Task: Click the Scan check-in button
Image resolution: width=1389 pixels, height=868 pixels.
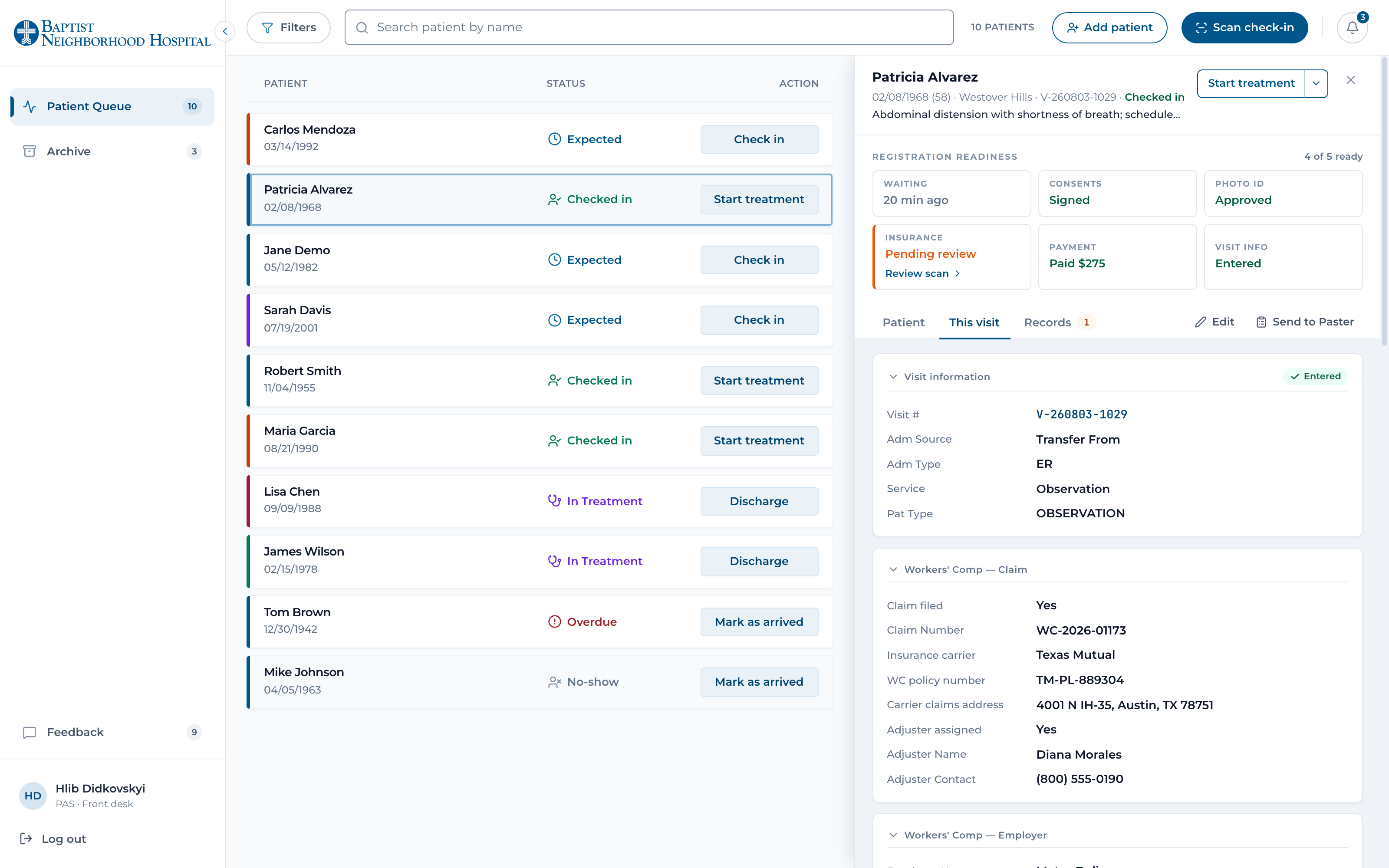Action: click(x=1244, y=27)
